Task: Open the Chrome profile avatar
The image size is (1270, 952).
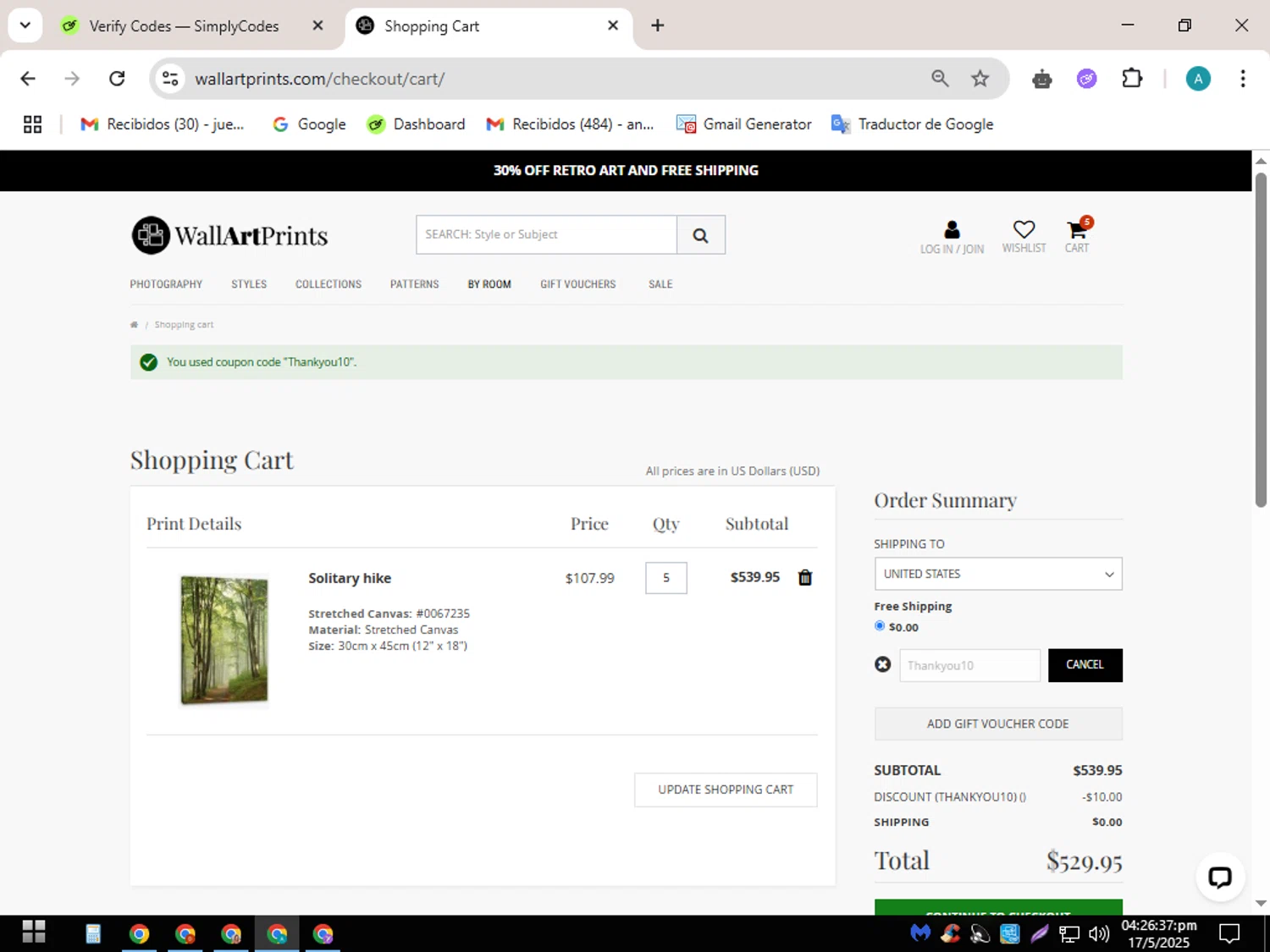Action: coord(1198,79)
